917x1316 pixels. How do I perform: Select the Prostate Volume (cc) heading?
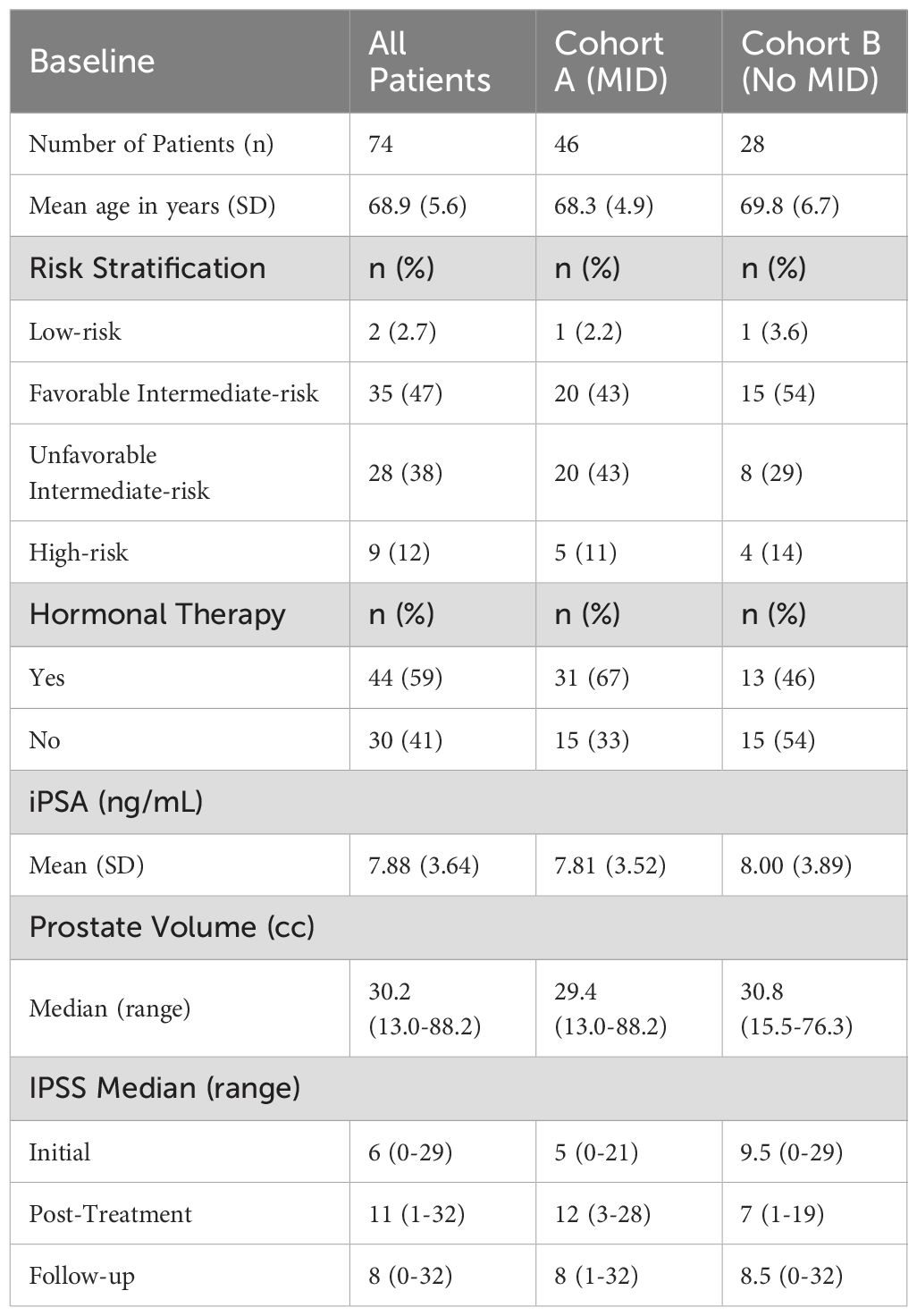pos(172,927)
